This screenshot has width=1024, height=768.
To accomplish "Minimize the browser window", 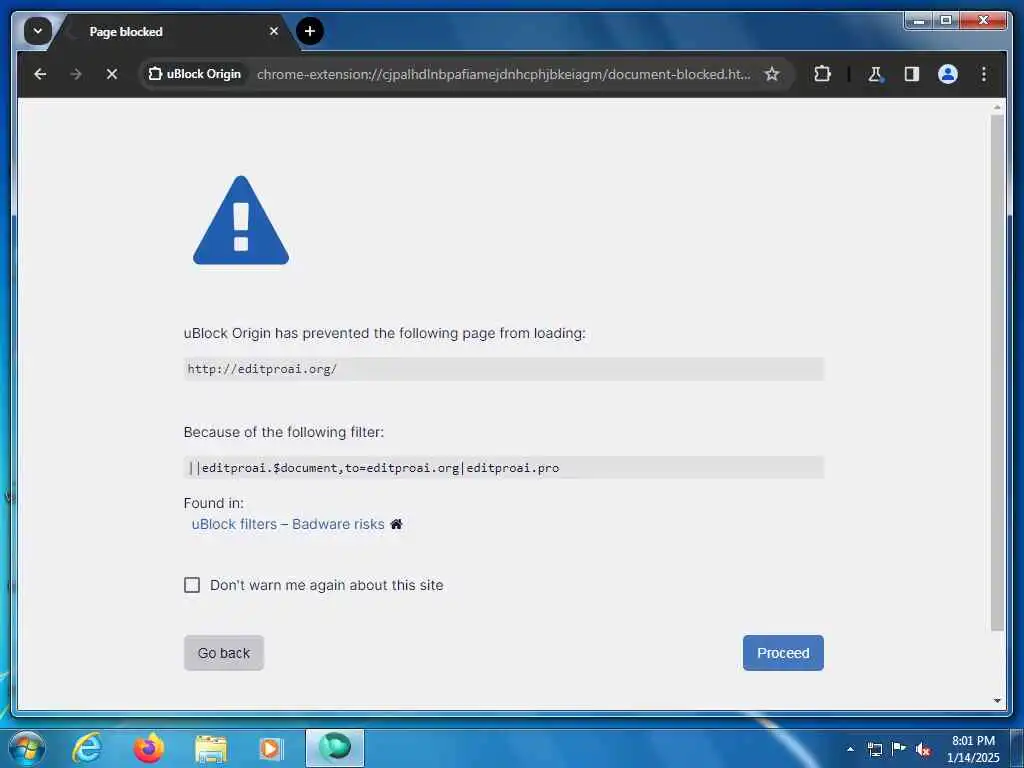I will [919, 21].
